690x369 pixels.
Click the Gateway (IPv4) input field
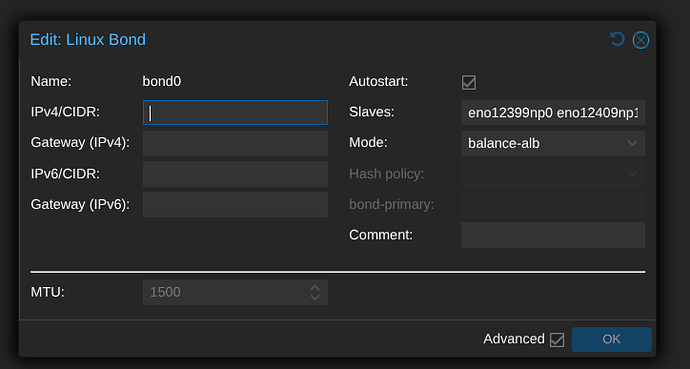pos(235,143)
